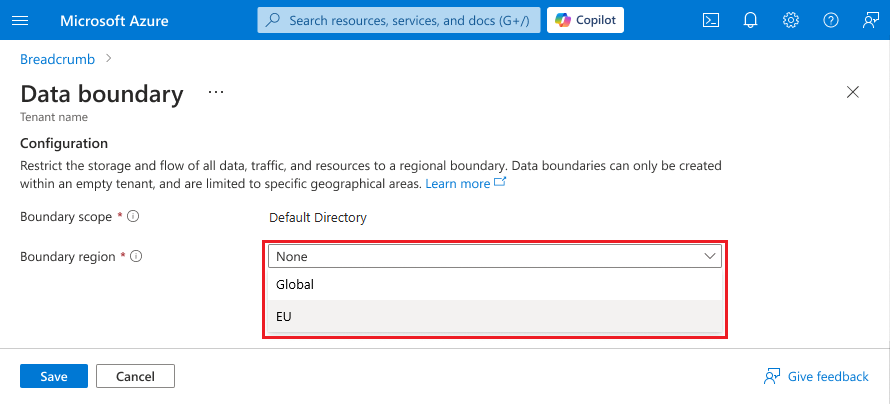Close the Data boundary pane

(x=853, y=92)
